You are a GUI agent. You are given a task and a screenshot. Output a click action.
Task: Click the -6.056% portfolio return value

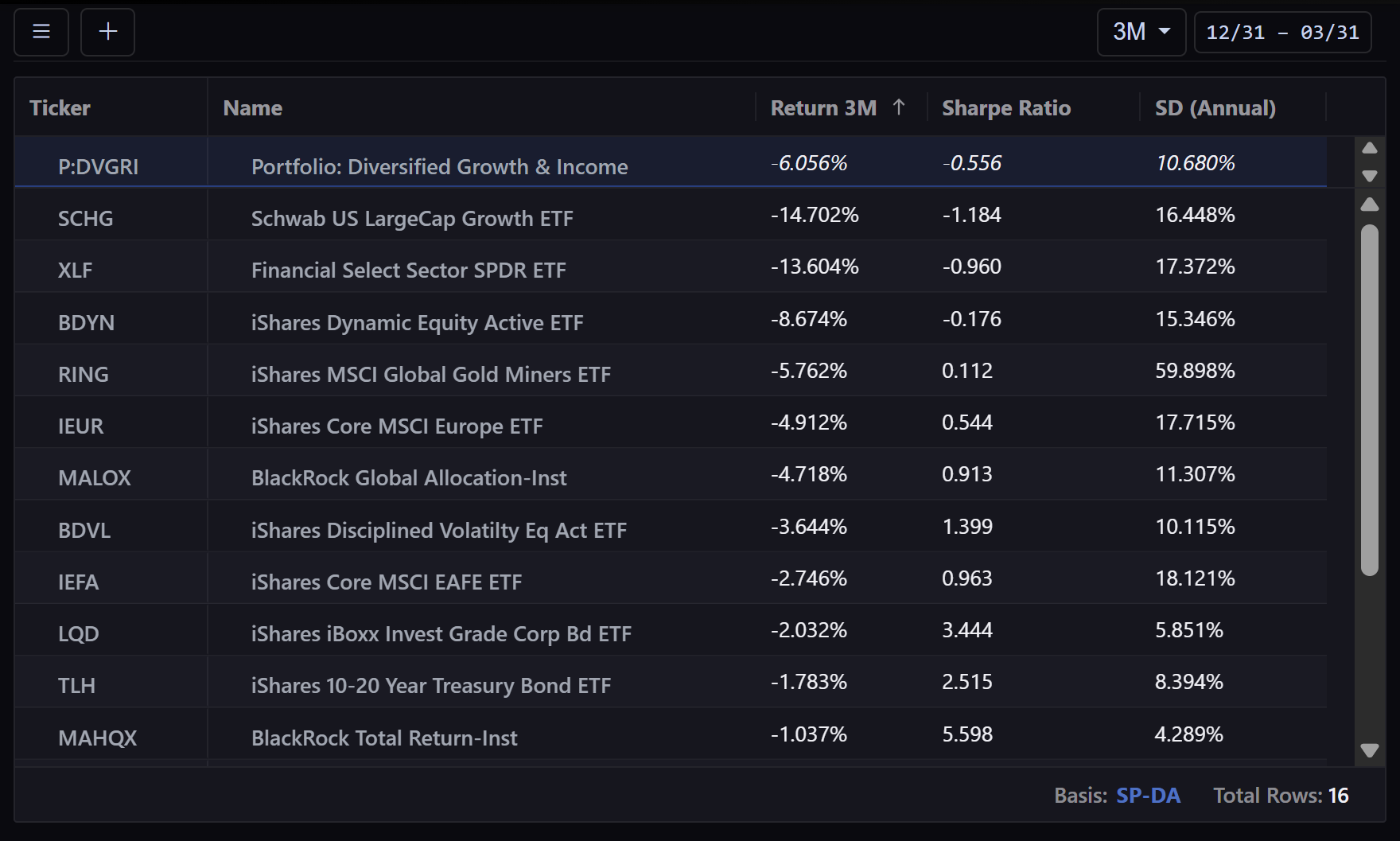pyautogui.click(x=809, y=163)
